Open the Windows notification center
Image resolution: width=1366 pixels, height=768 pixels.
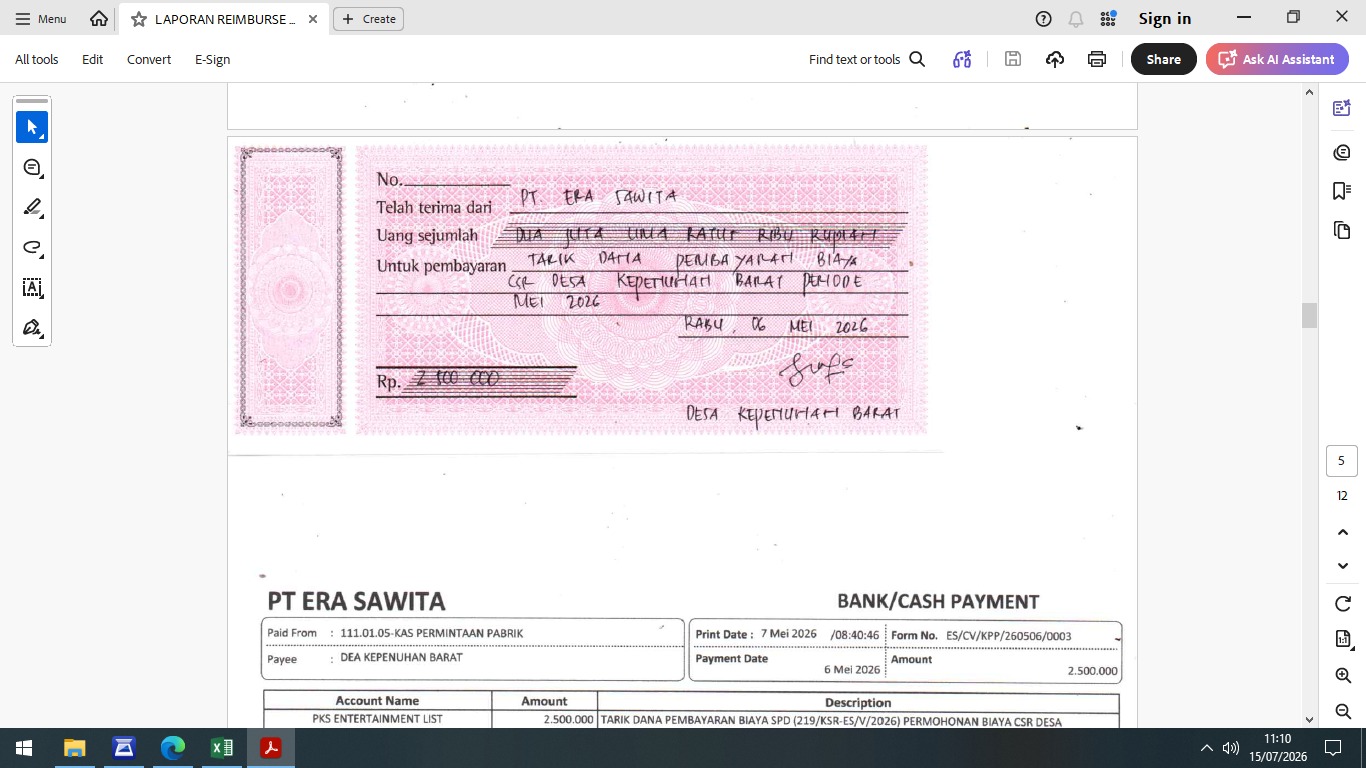pos(1333,748)
